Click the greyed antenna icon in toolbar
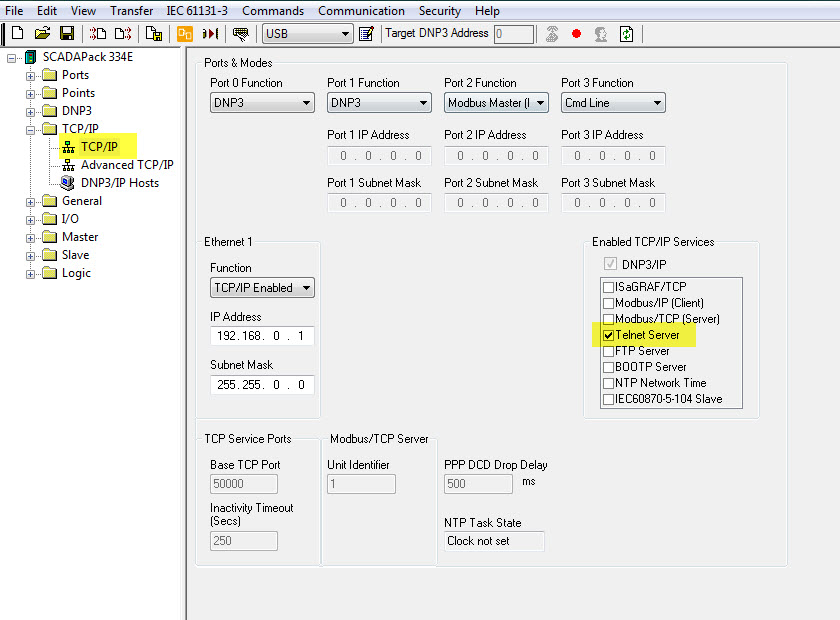 point(552,34)
